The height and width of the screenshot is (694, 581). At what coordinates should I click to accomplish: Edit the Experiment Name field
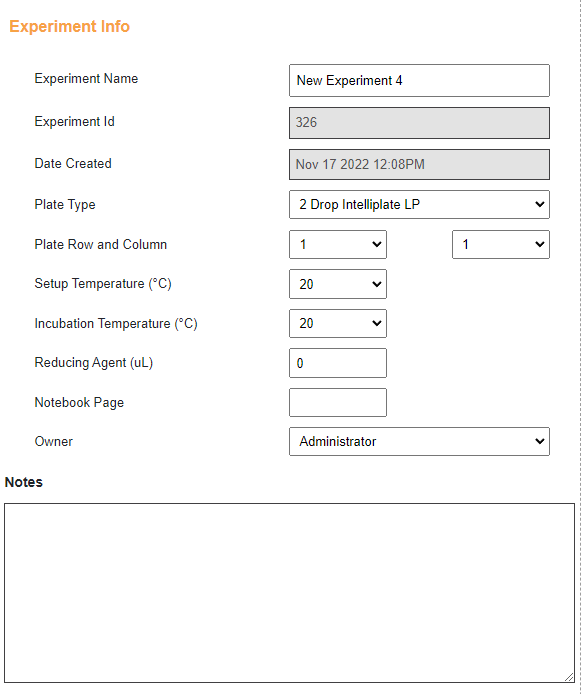point(419,81)
